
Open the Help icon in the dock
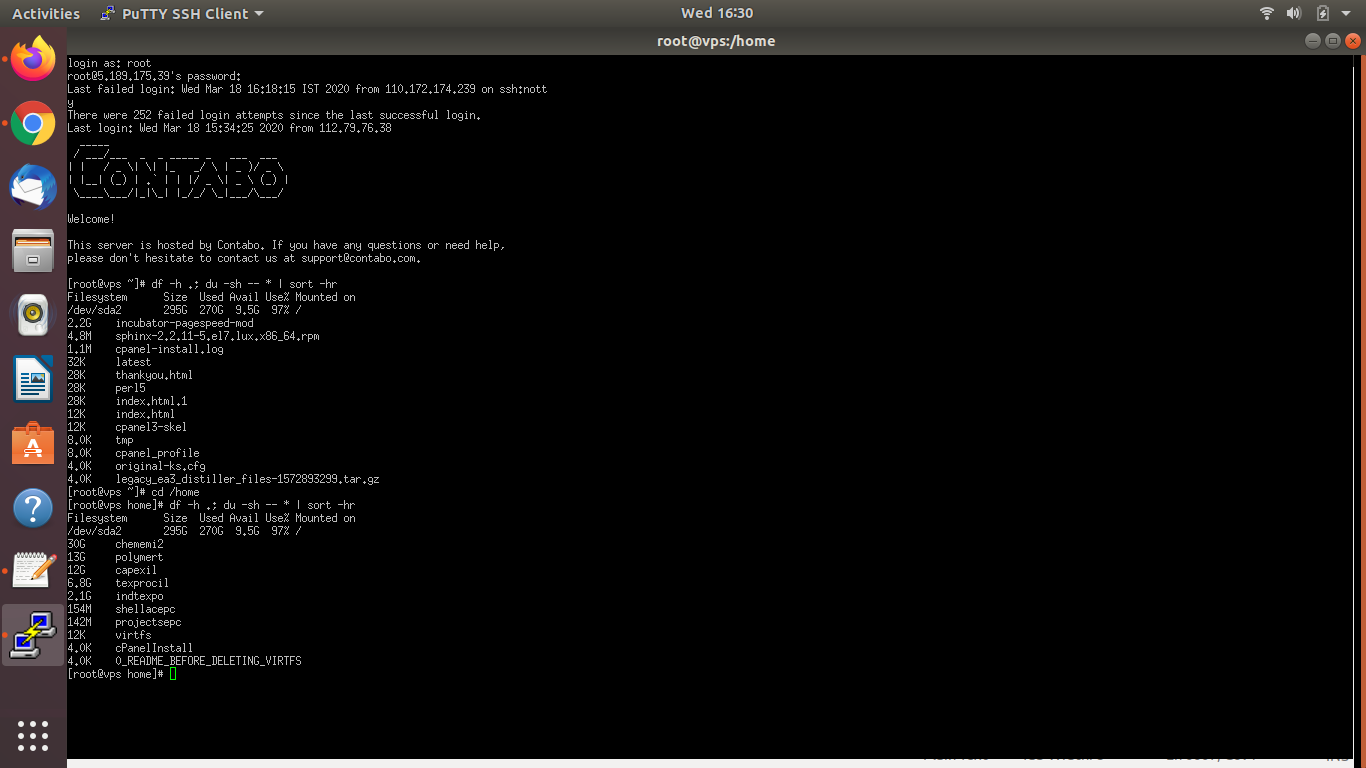point(33,508)
